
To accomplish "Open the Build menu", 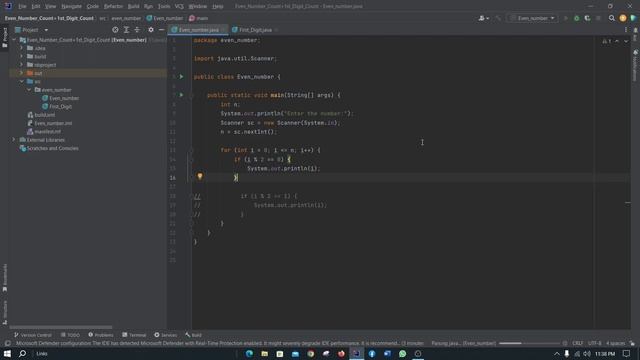I will pos(133,6).
